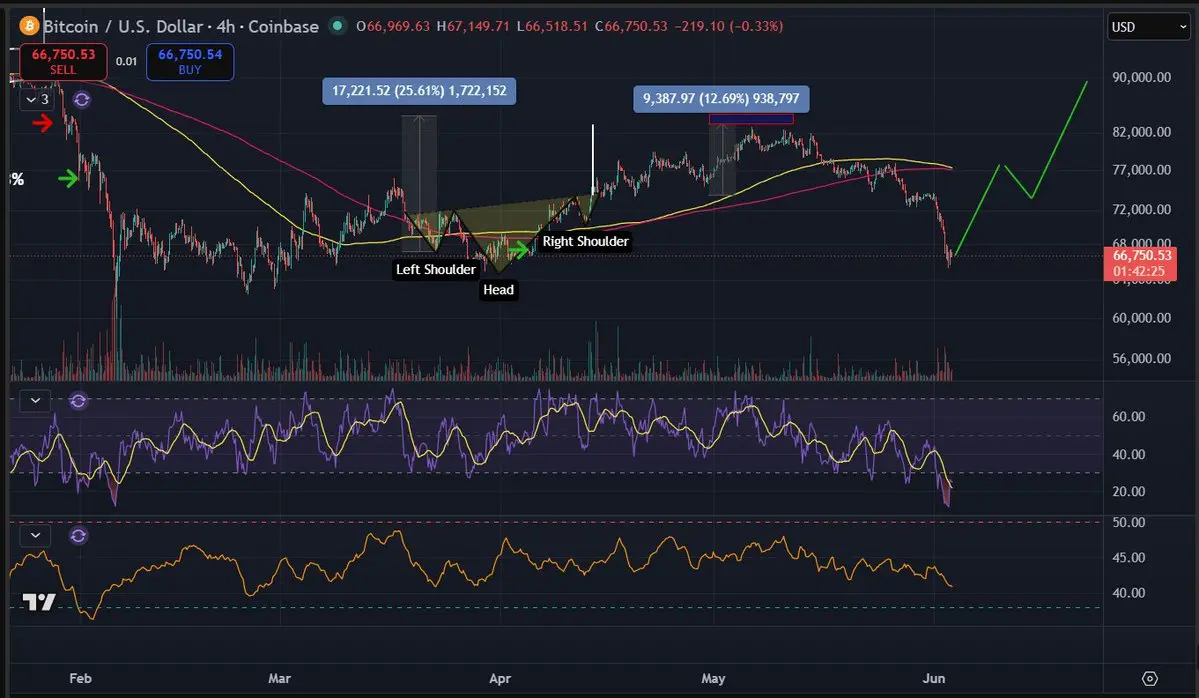1199x698 pixels.
Task: Click the Jun label on time axis
Action: coord(934,678)
